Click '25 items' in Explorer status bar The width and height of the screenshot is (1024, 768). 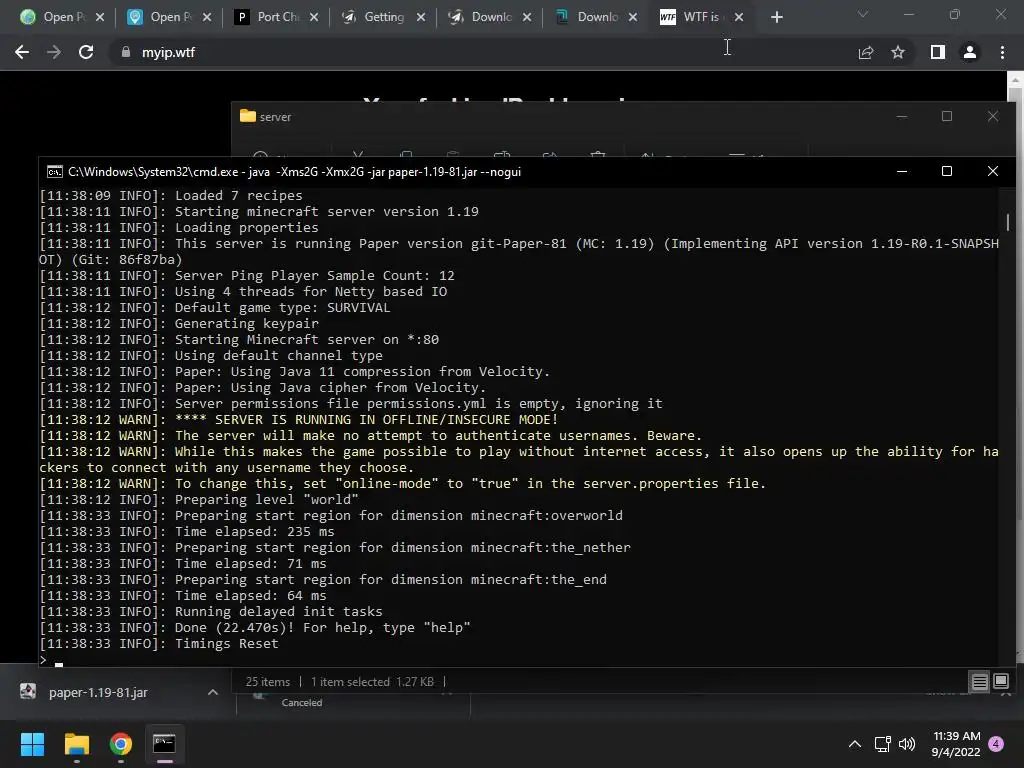click(x=268, y=682)
